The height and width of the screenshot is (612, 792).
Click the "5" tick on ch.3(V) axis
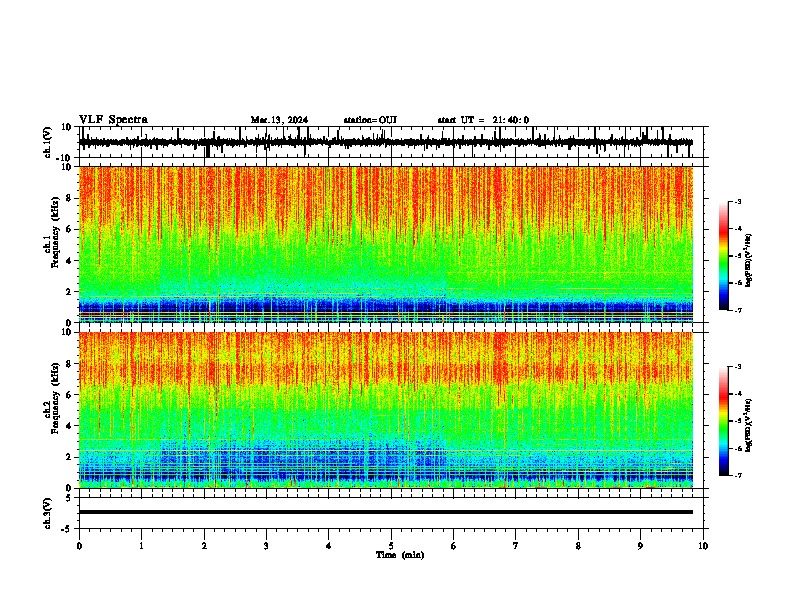point(69,497)
